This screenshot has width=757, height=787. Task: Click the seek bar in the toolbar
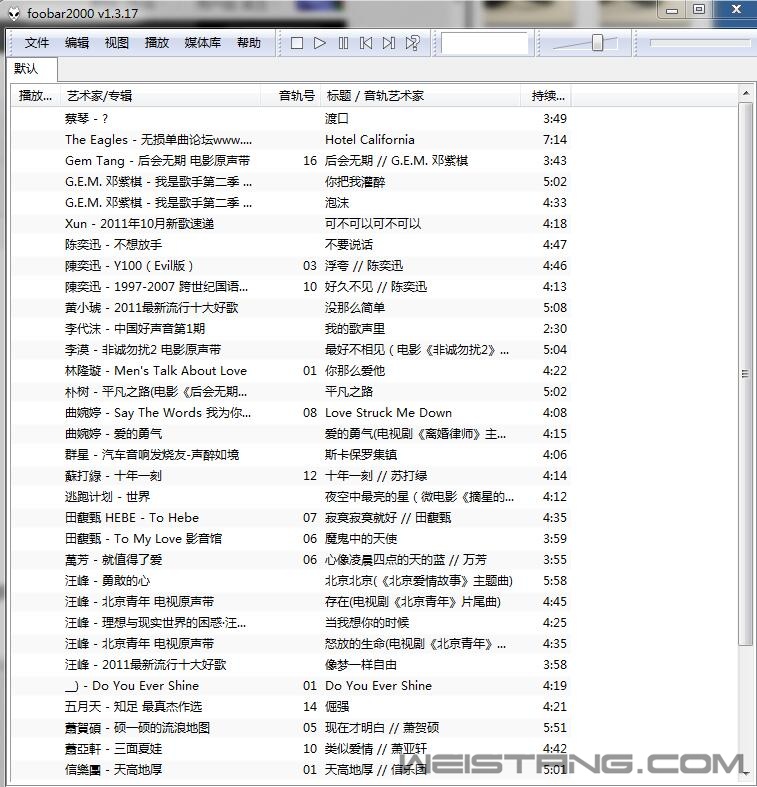point(700,43)
